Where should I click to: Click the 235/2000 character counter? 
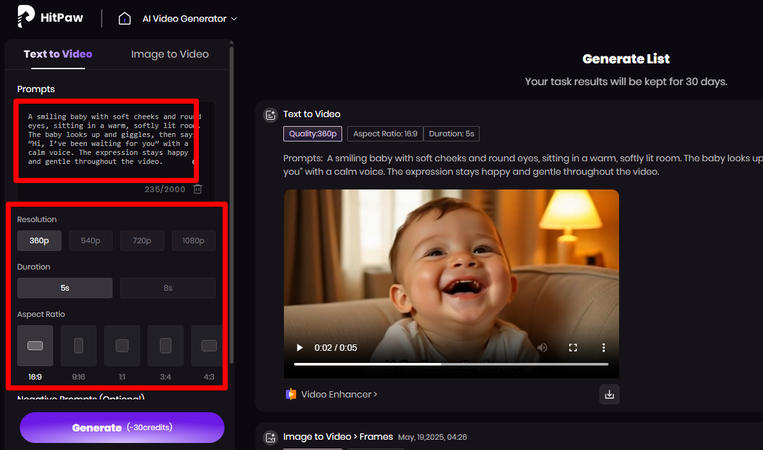(164, 189)
